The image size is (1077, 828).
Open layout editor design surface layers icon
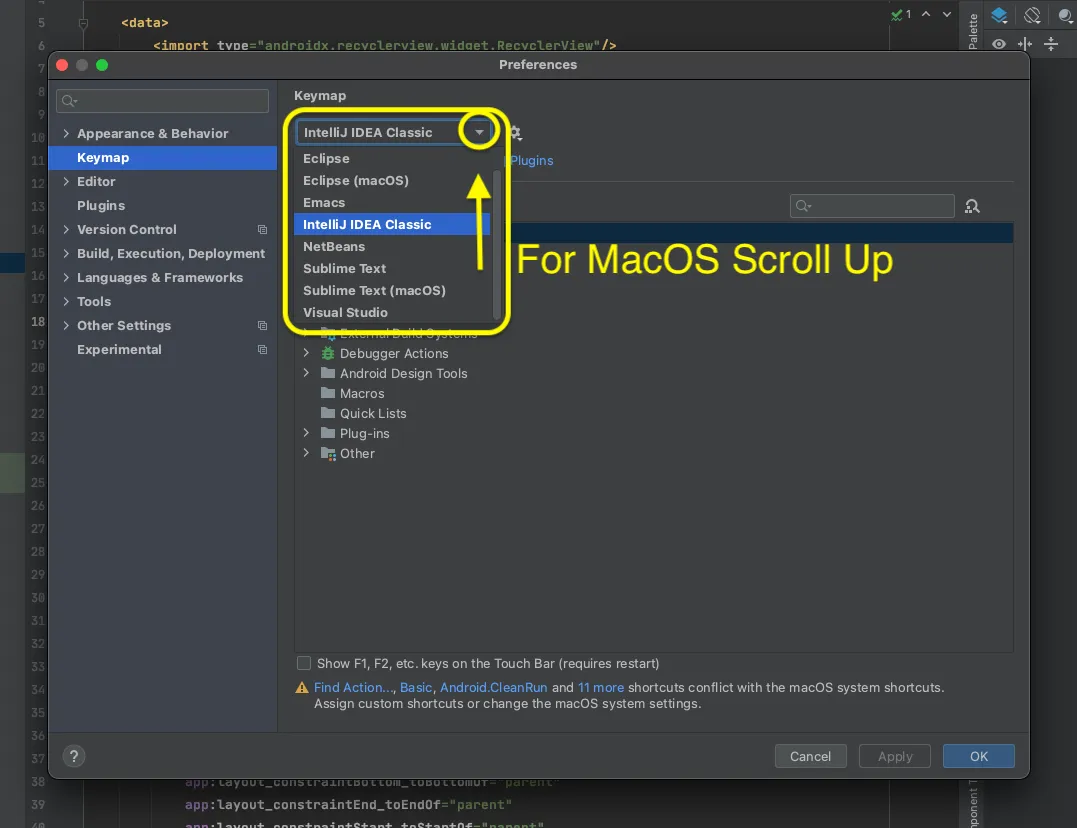(999, 14)
